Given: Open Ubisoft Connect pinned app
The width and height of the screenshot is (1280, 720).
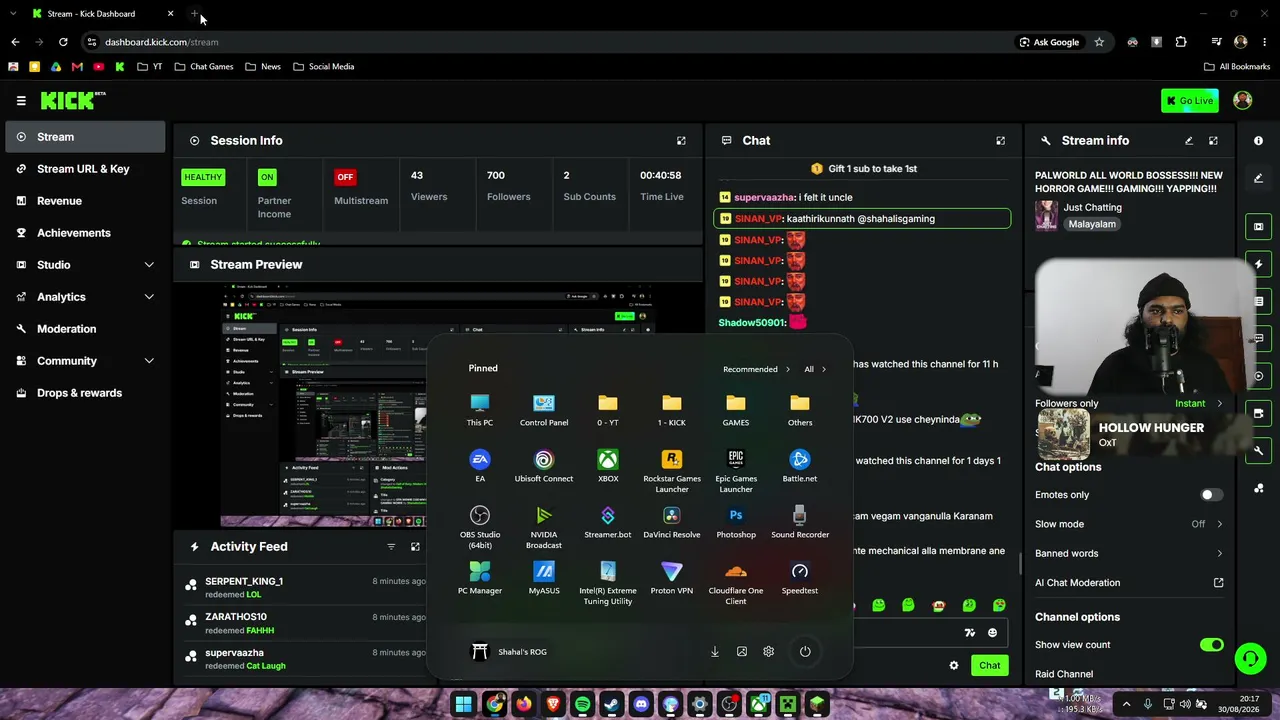Looking at the screenshot, I should pos(544,466).
